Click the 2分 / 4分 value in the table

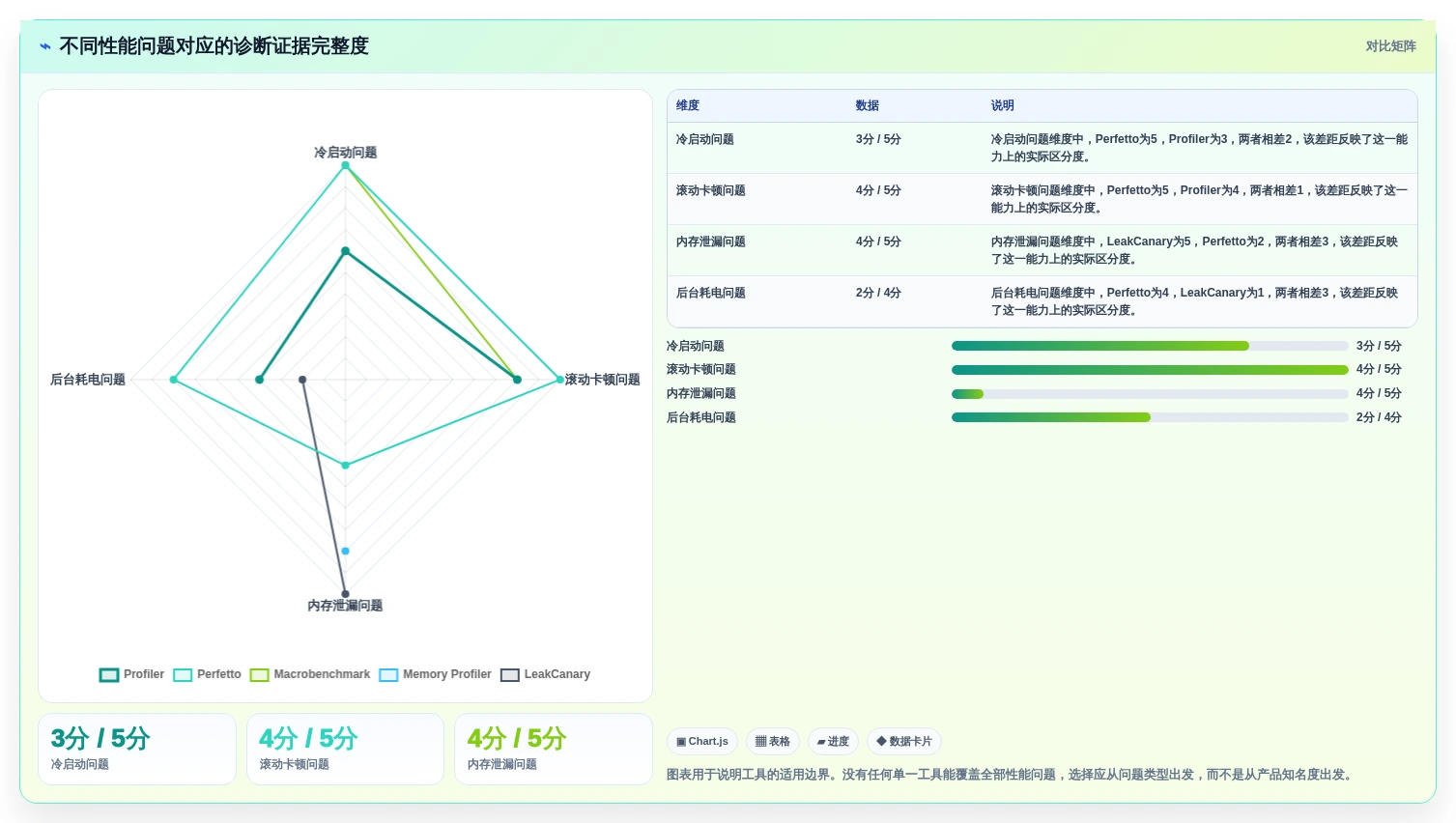878,293
